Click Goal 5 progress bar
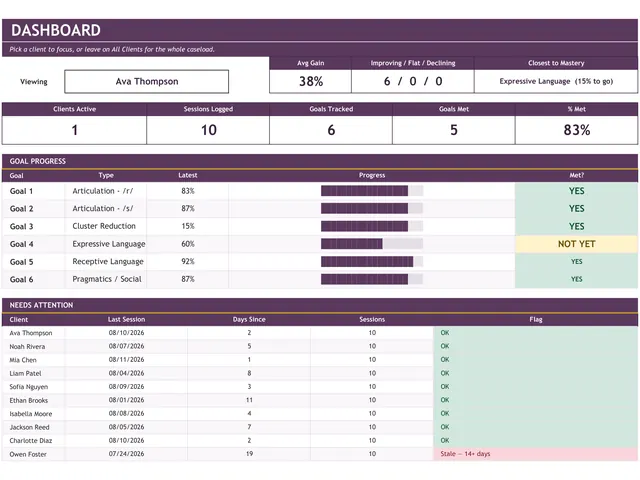Viewport: 640px width, 480px height. 372,262
